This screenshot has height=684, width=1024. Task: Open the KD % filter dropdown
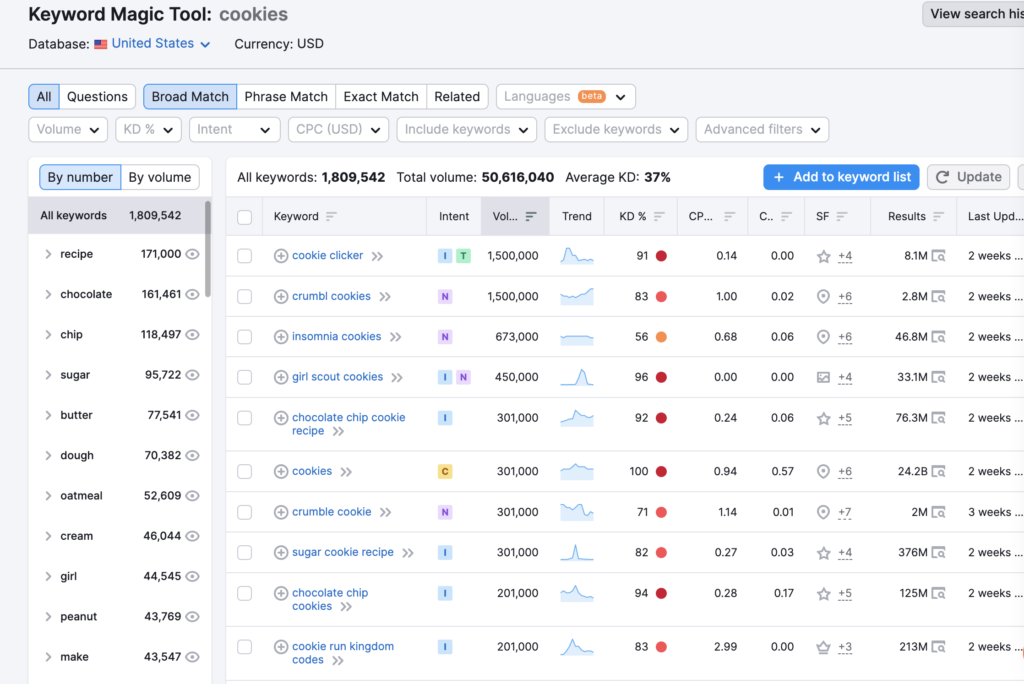(x=148, y=129)
